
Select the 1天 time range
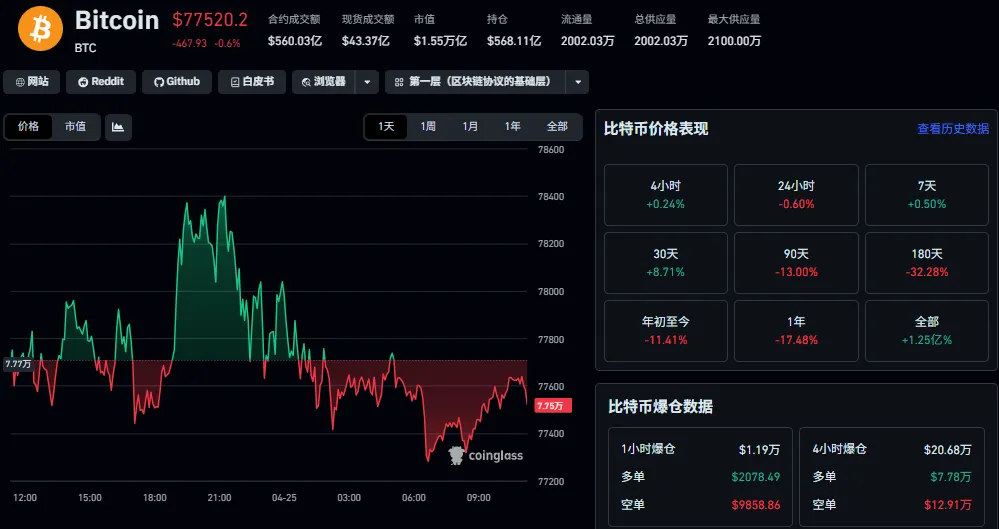point(386,127)
